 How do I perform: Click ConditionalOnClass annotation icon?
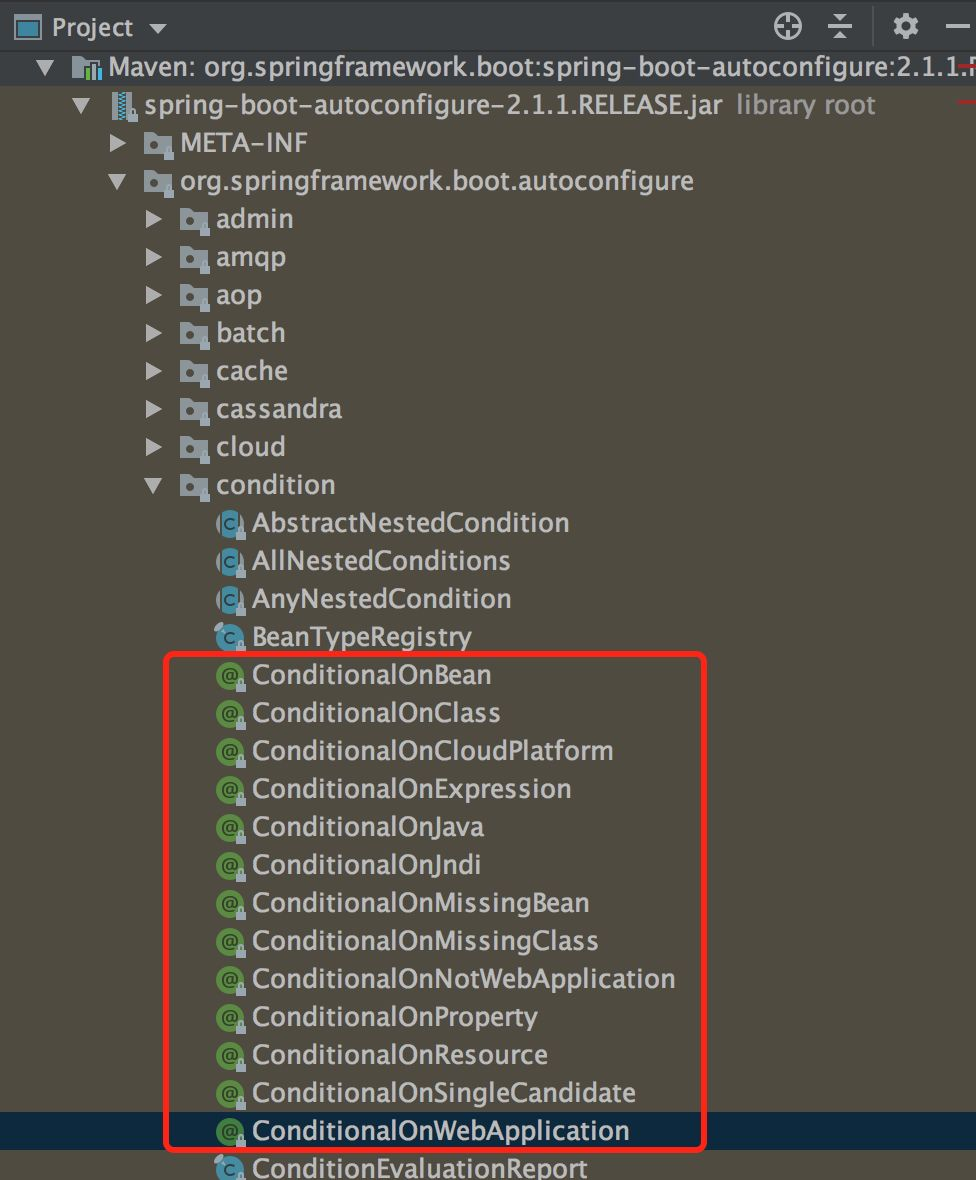[x=230, y=713]
